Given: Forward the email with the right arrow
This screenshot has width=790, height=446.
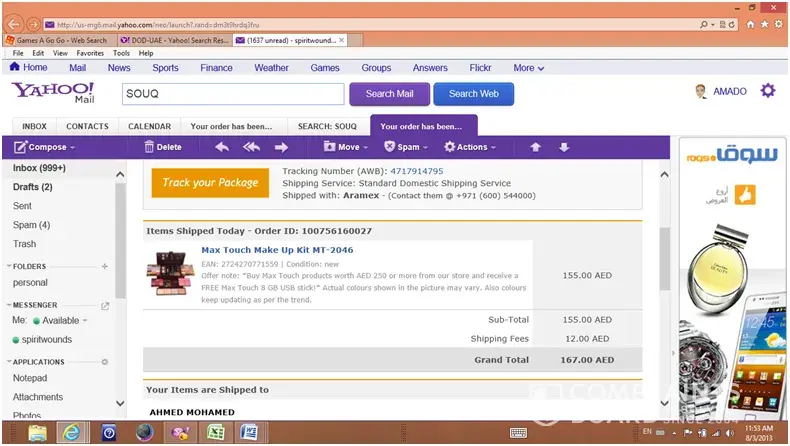Looking at the screenshot, I should 281,147.
